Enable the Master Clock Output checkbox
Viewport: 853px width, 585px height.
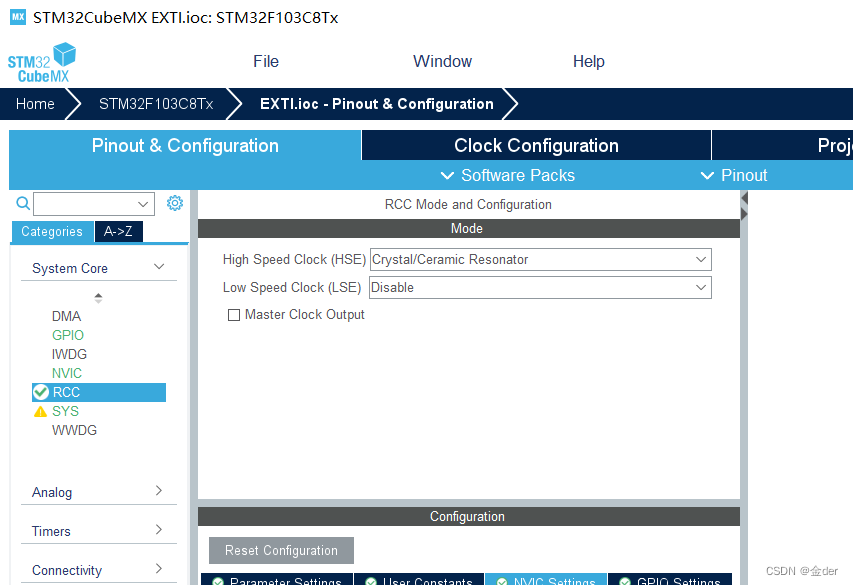234,315
